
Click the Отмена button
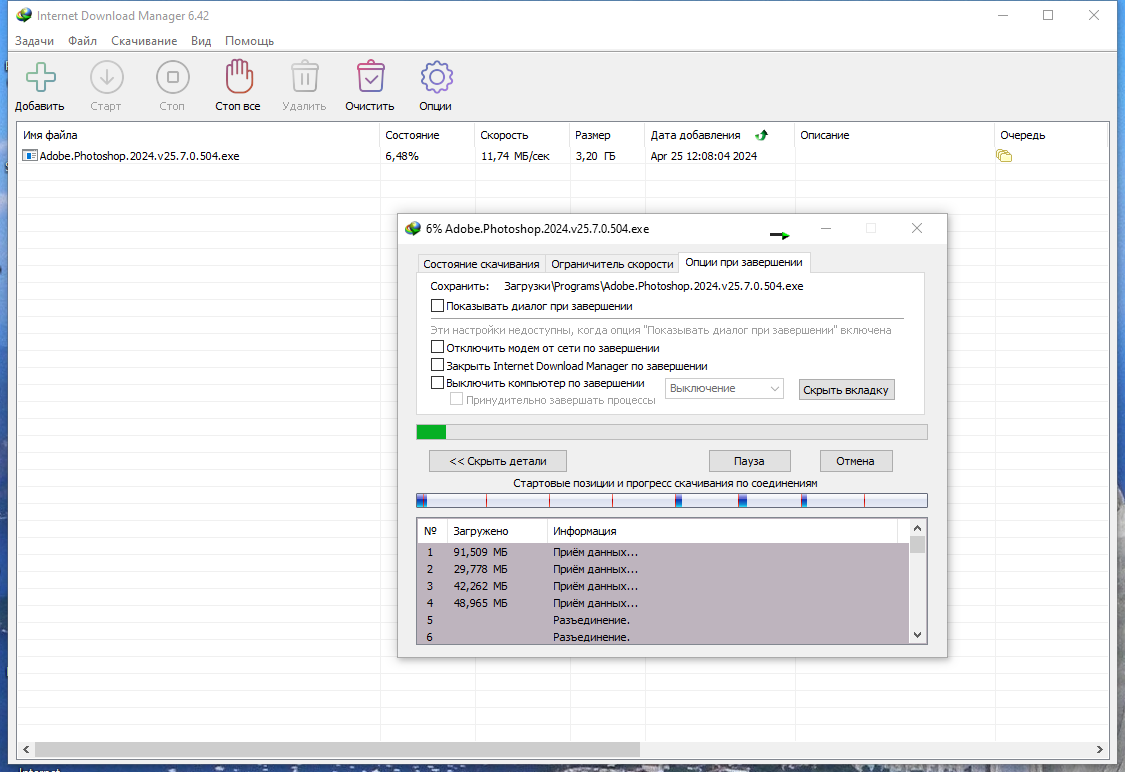(855, 461)
